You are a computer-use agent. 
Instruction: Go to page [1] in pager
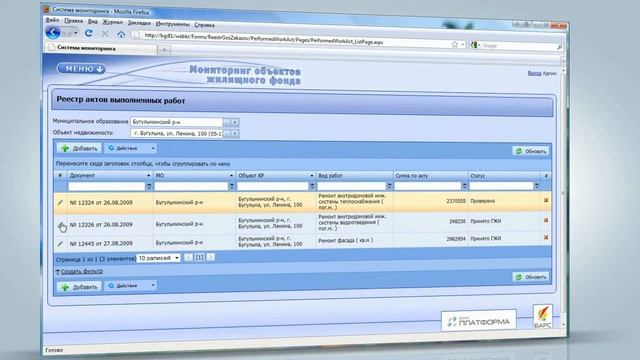click(x=200, y=258)
